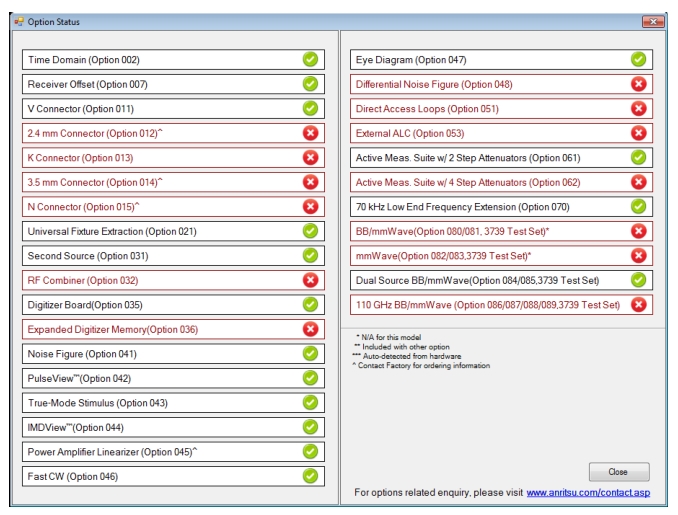678x515 pixels.
Task: Click the red X for BB/mmWave Option 080/081
Action: (638, 231)
